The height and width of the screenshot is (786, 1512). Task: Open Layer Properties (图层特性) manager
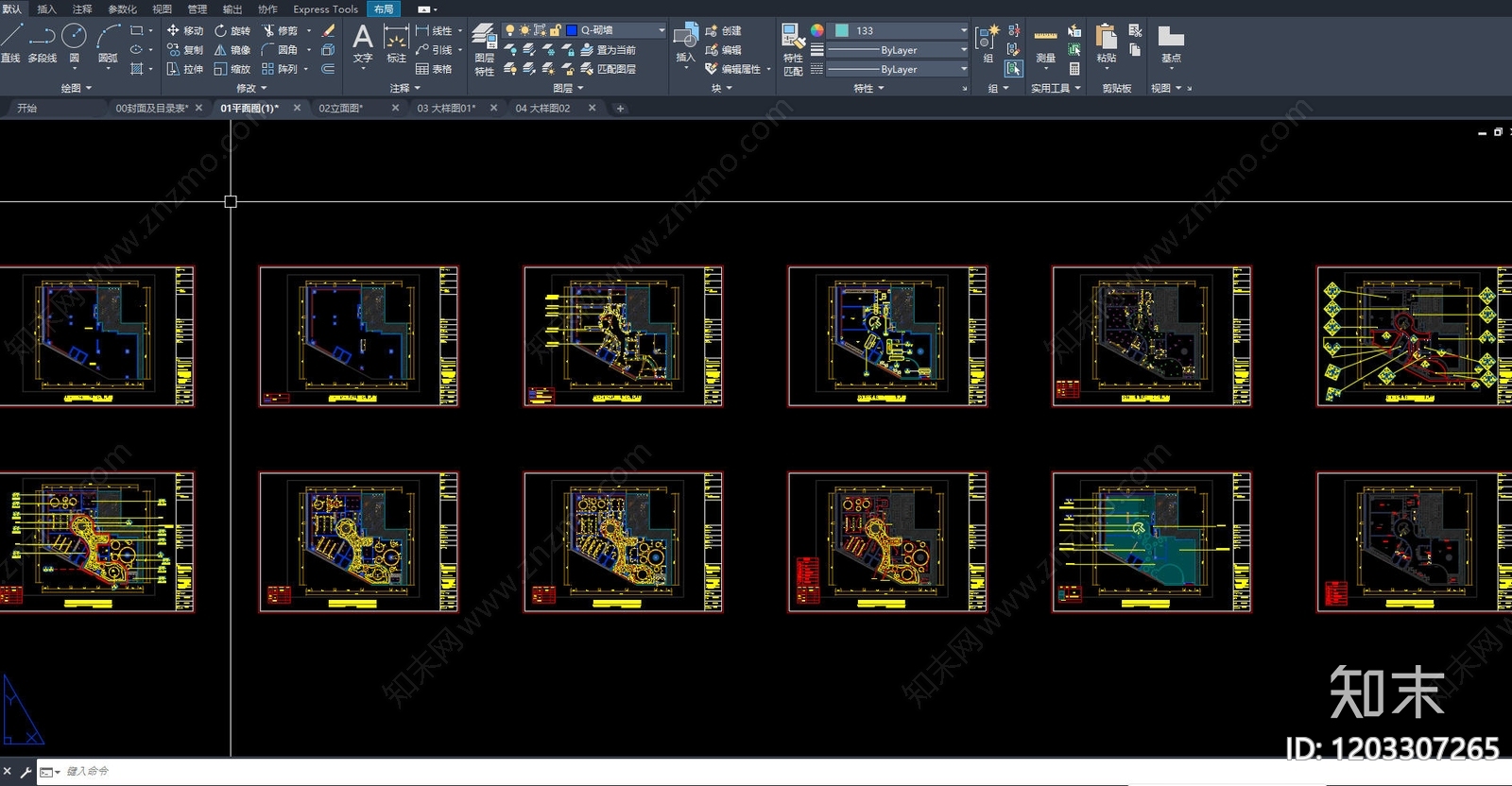coord(484,49)
